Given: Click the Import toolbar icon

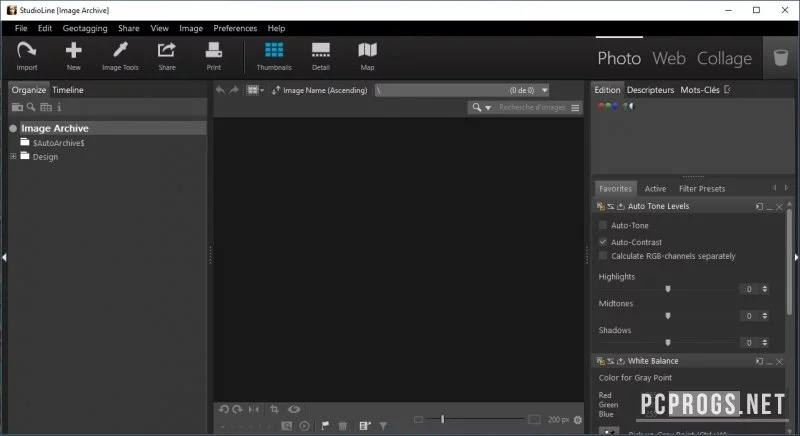Looking at the screenshot, I should 26,50.
